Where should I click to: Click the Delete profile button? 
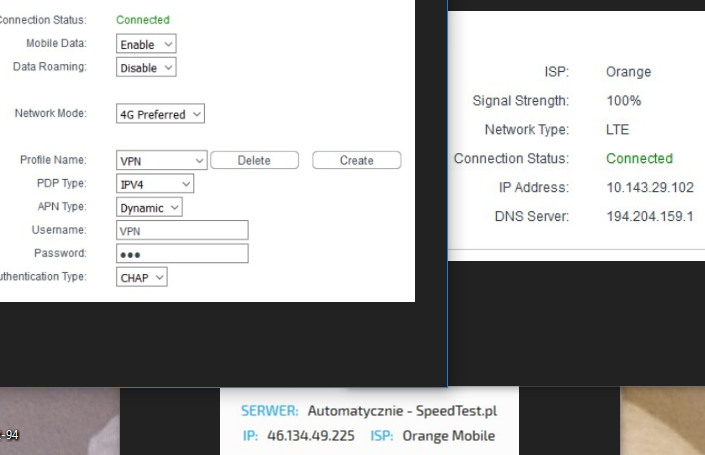coord(254,161)
